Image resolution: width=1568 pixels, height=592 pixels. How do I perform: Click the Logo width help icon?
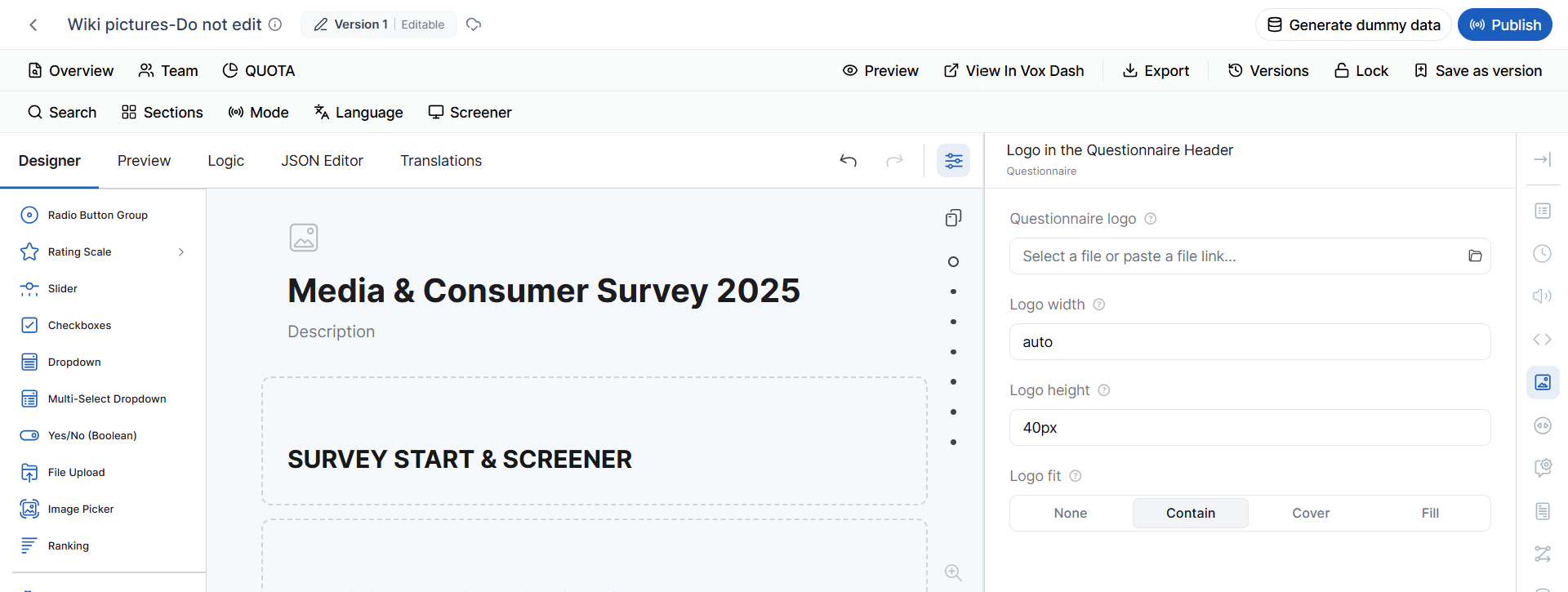(1099, 305)
